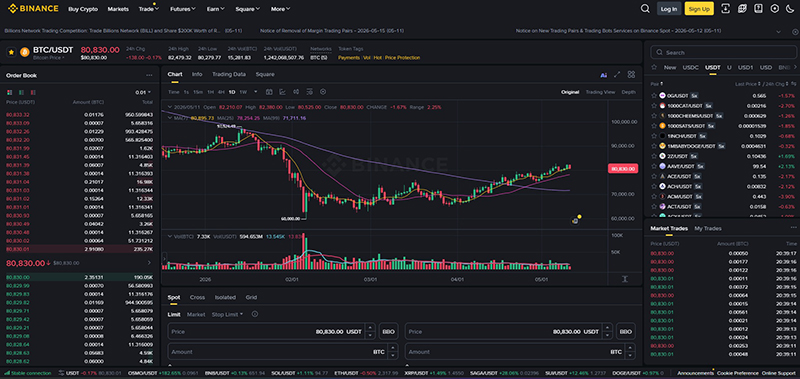Open order book three-dot options menu
This screenshot has height=379, width=800.
149,75
